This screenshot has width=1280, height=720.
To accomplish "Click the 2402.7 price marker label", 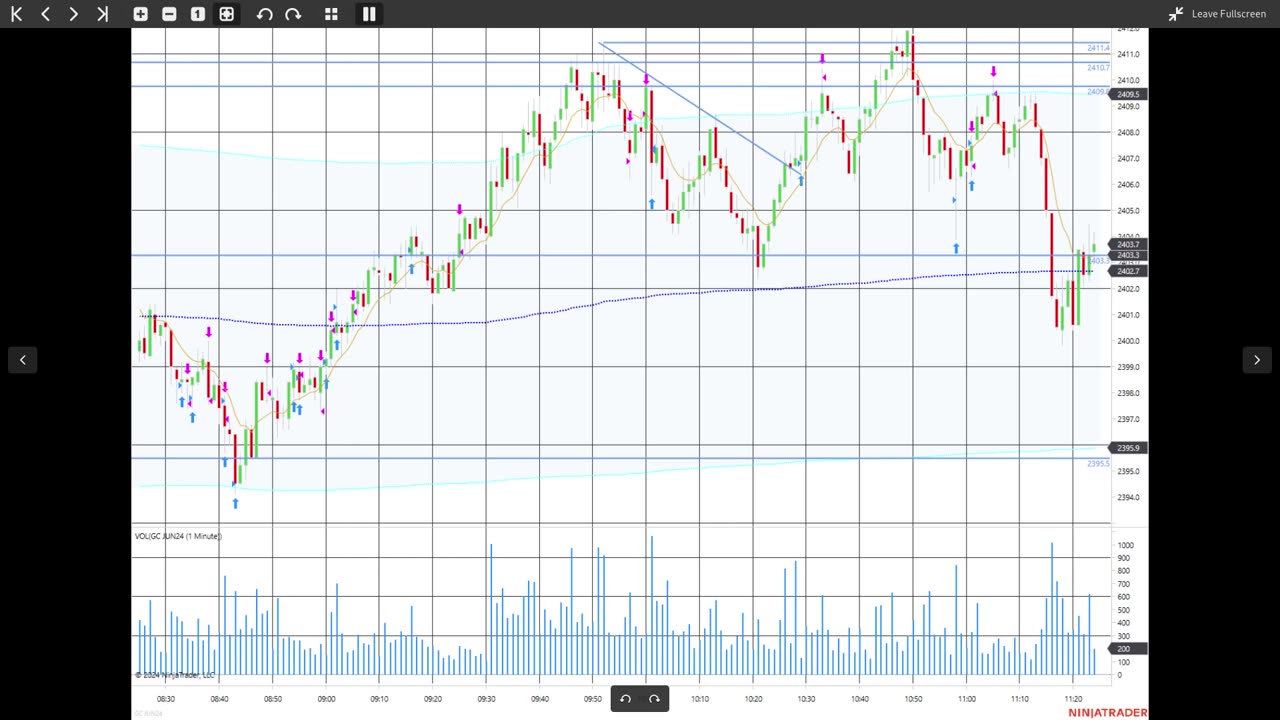I will pos(1129,271).
